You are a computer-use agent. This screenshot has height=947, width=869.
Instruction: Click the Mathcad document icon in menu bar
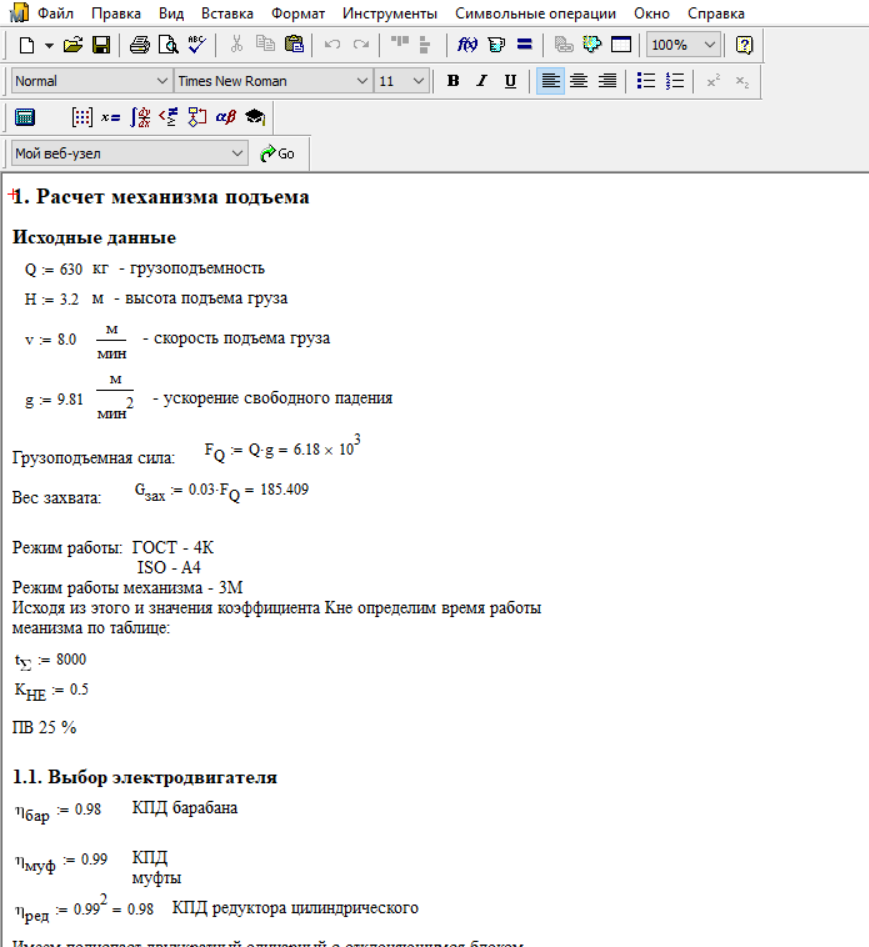(x=20, y=12)
